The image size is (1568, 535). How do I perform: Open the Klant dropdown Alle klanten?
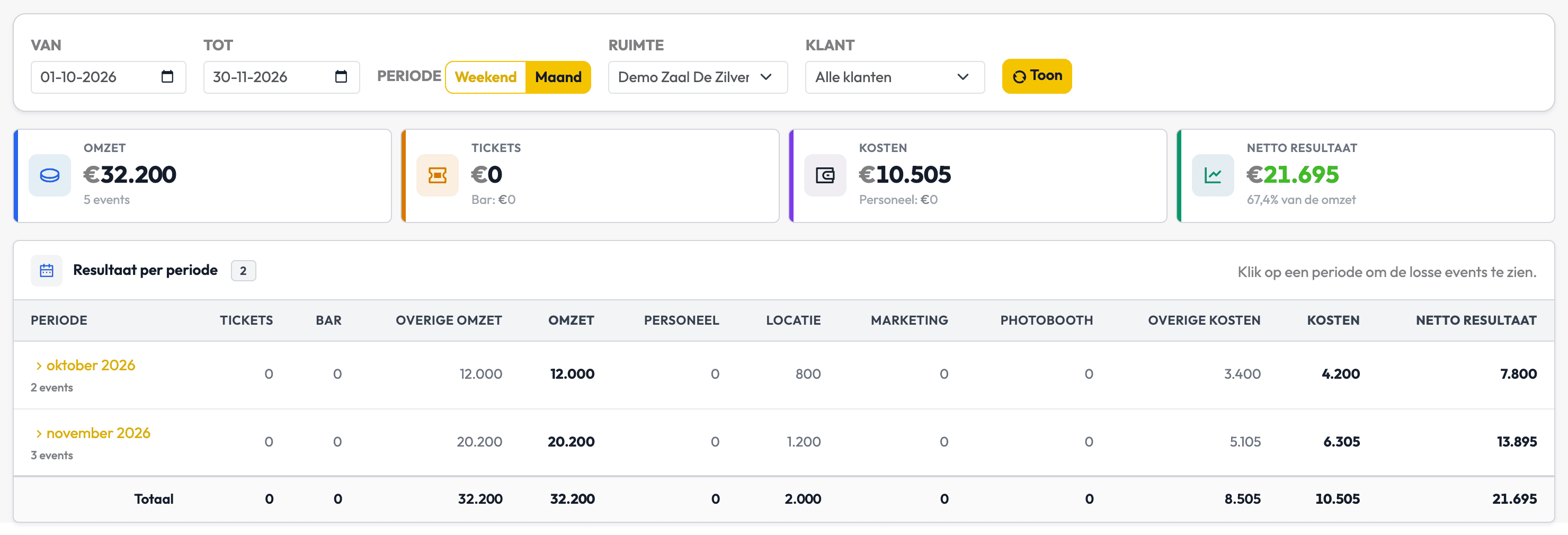[895, 77]
